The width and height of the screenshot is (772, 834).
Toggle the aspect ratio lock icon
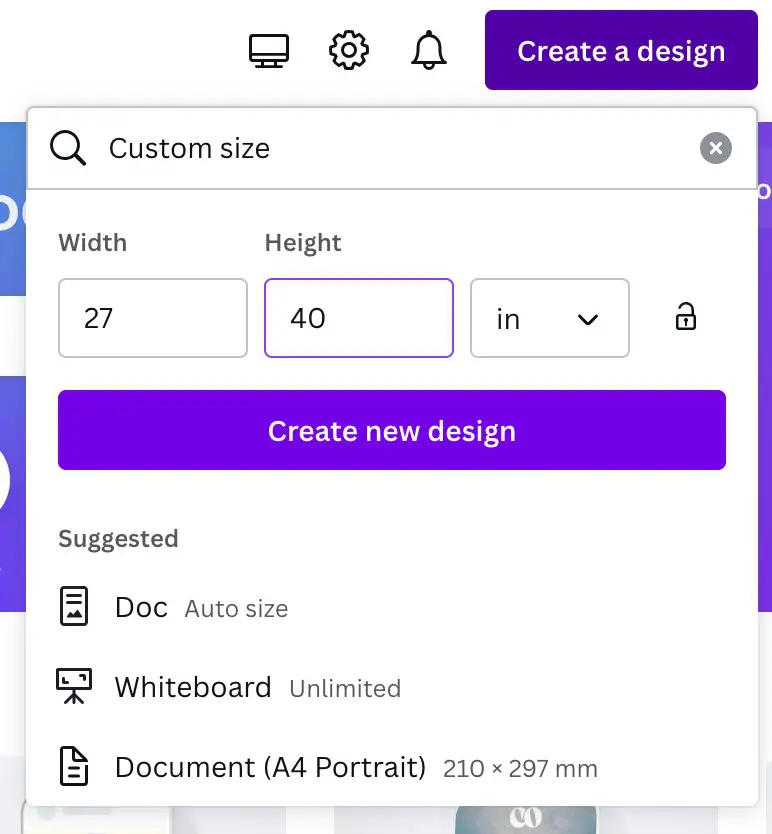[685, 318]
